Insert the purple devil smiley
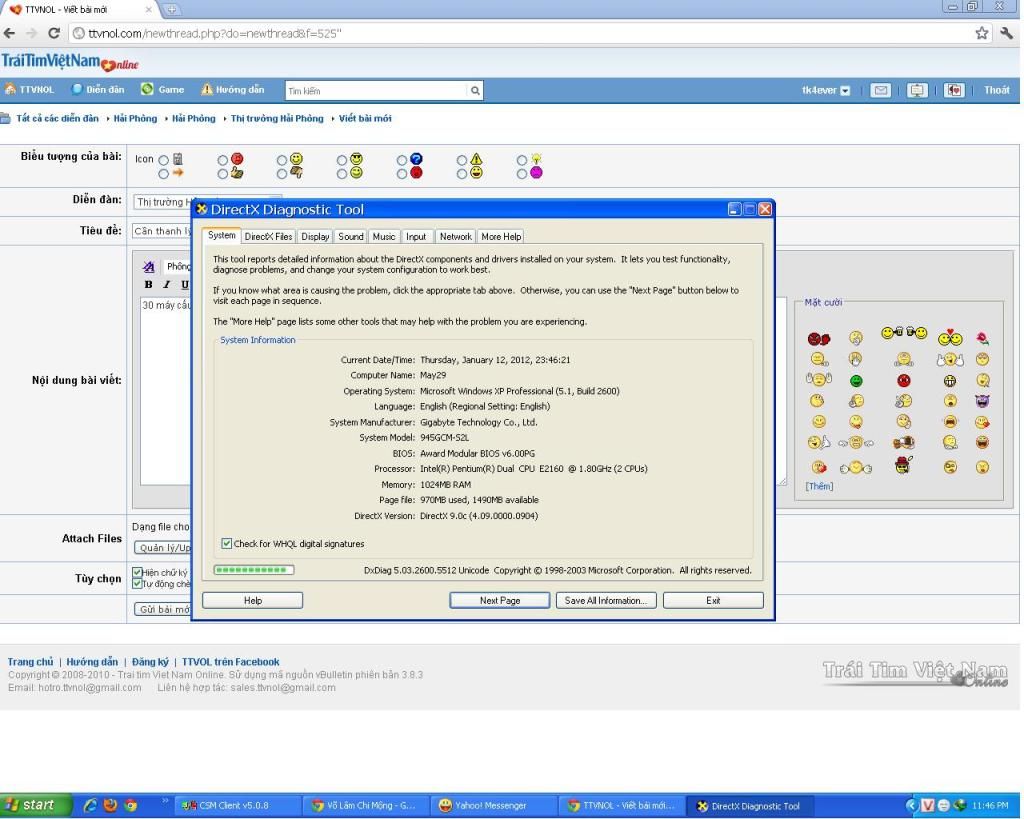The width and height of the screenshot is (1024, 819). coord(982,400)
